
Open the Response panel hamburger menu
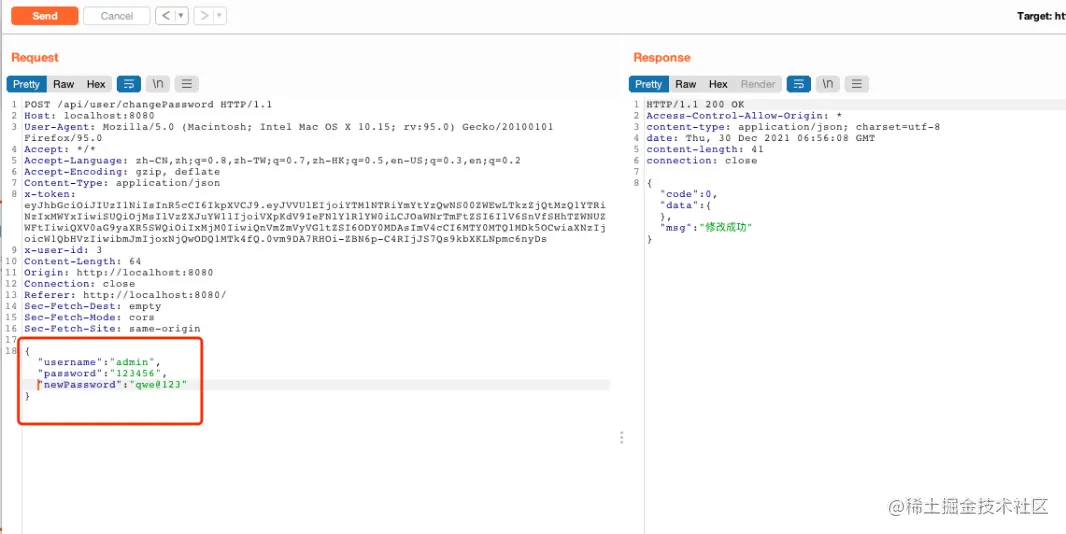pos(857,84)
